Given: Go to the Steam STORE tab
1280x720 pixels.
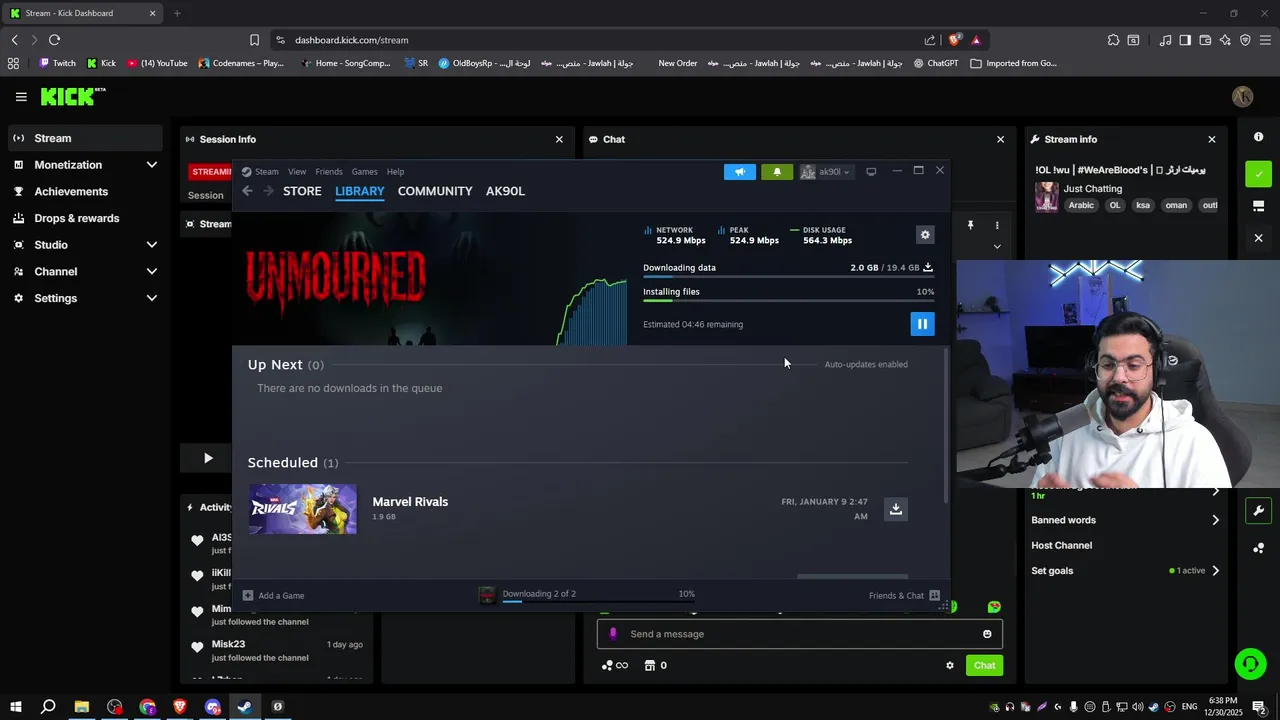Looking at the screenshot, I should pyautogui.click(x=302, y=191).
